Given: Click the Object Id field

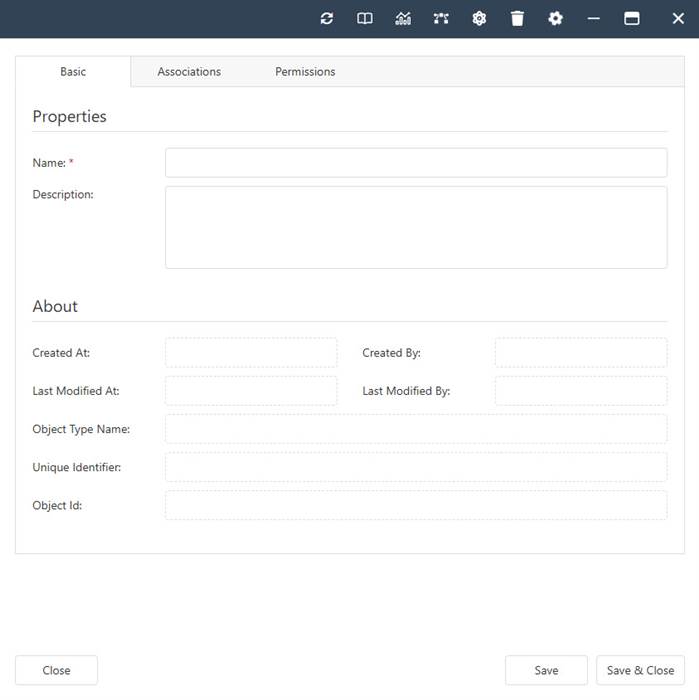Looking at the screenshot, I should click(416, 505).
